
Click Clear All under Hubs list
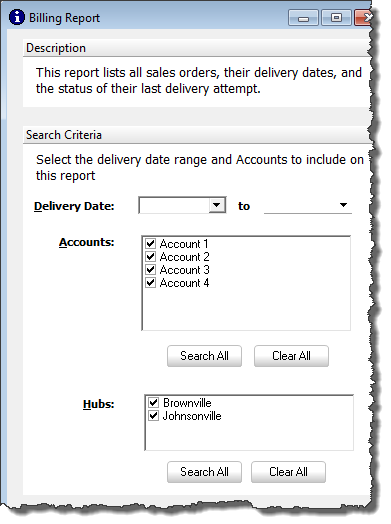[x=288, y=472]
